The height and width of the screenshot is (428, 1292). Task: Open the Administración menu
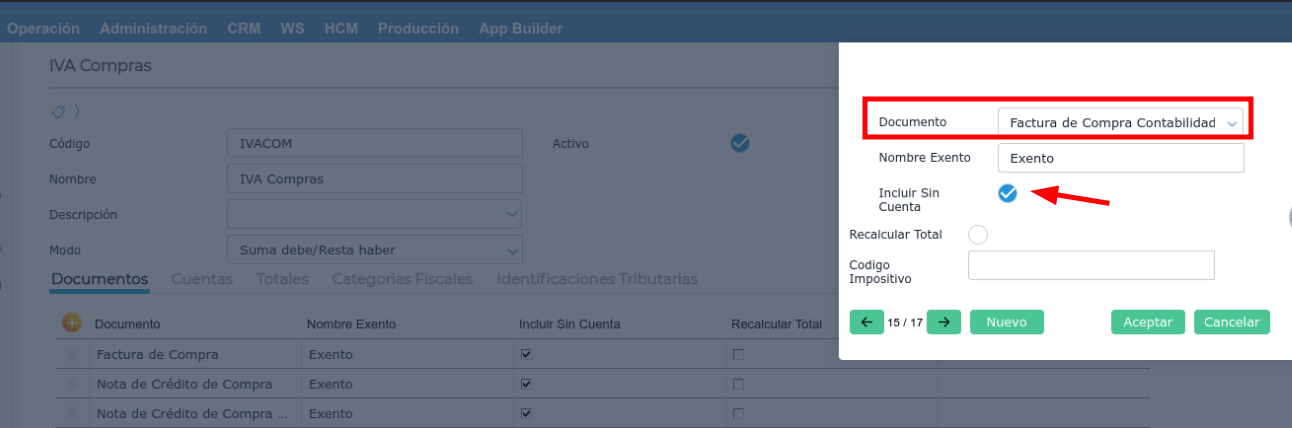tap(153, 29)
